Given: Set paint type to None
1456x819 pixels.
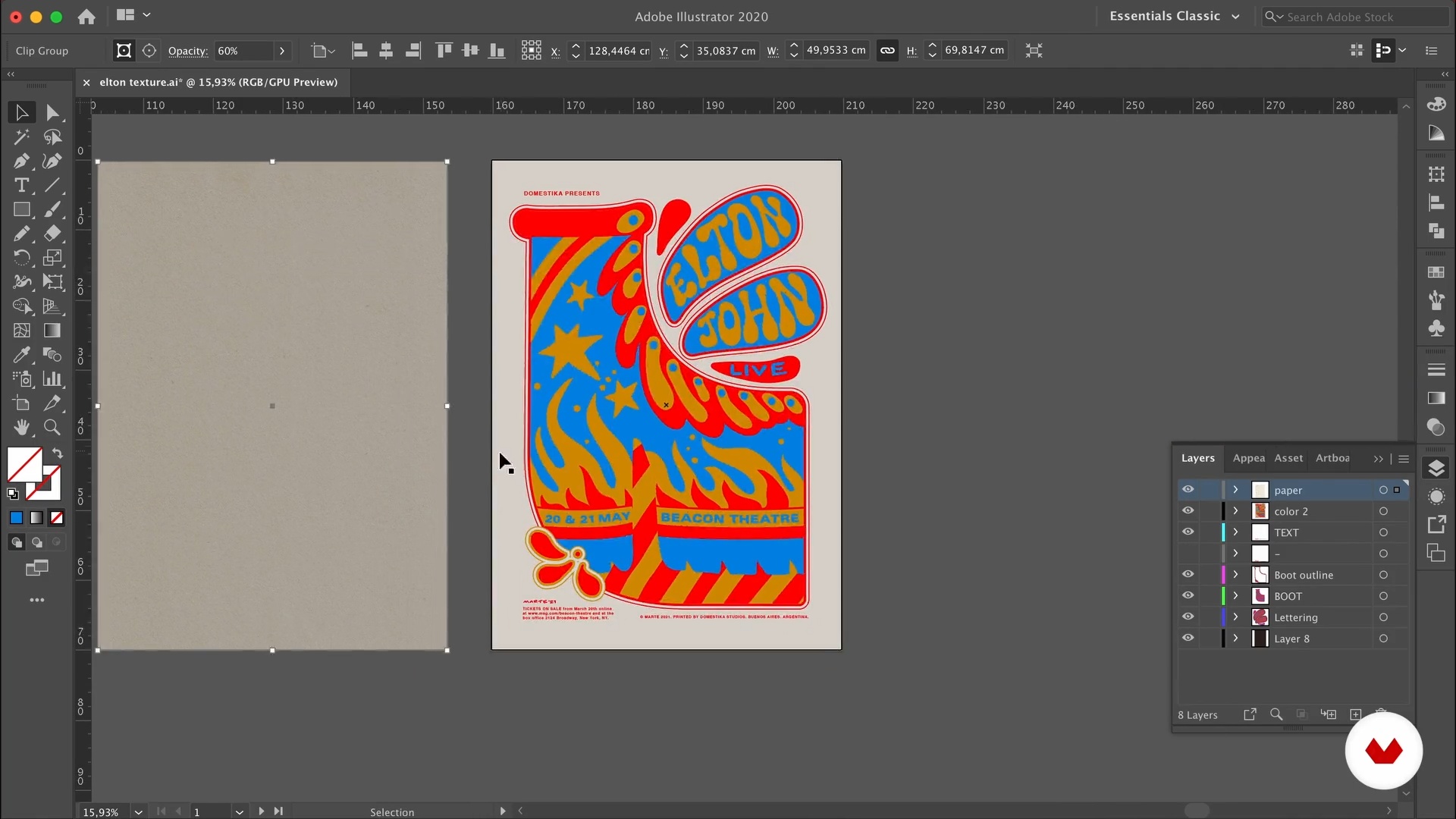Looking at the screenshot, I should 57,518.
